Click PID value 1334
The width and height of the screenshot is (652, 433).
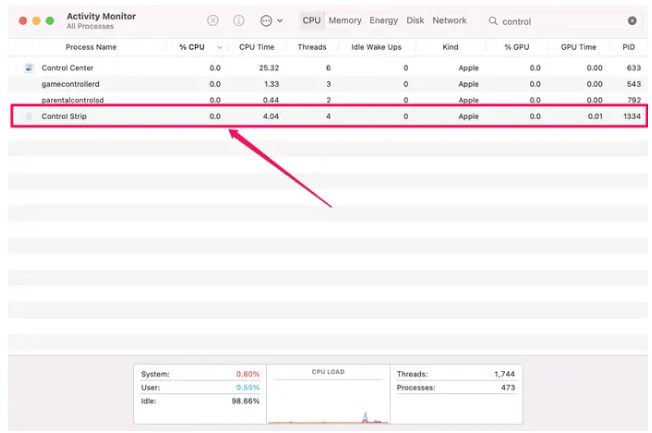tap(632, 116)
